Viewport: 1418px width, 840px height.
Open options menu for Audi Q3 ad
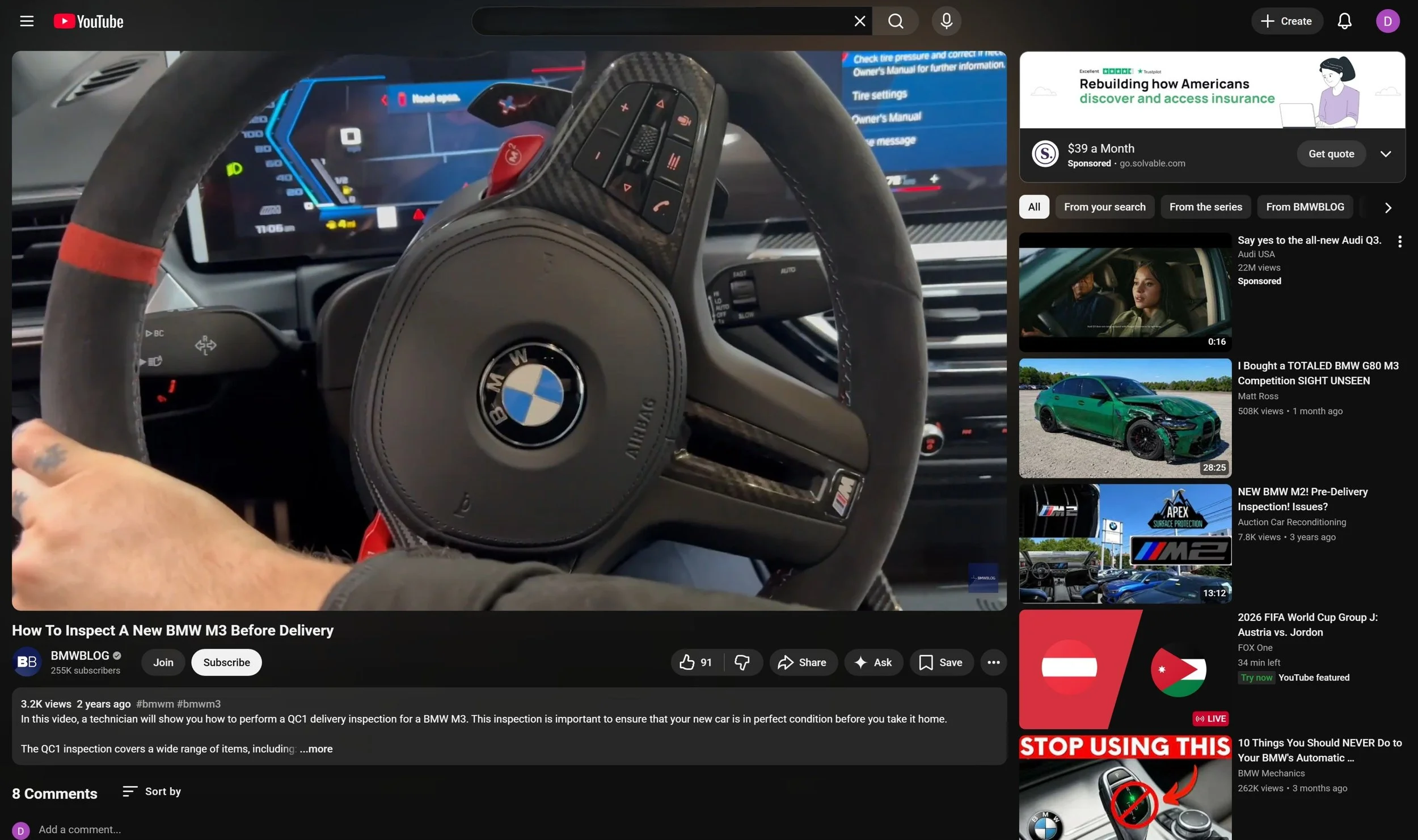[x=1399, y=242]
